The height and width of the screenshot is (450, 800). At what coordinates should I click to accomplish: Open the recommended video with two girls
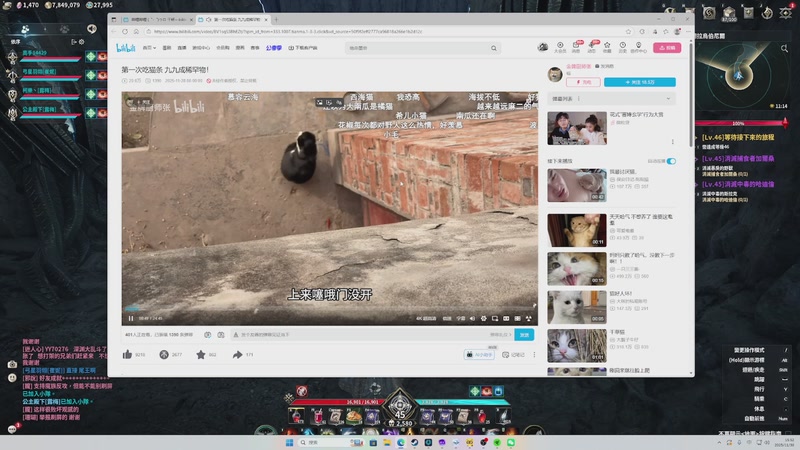tap(577, 128)
